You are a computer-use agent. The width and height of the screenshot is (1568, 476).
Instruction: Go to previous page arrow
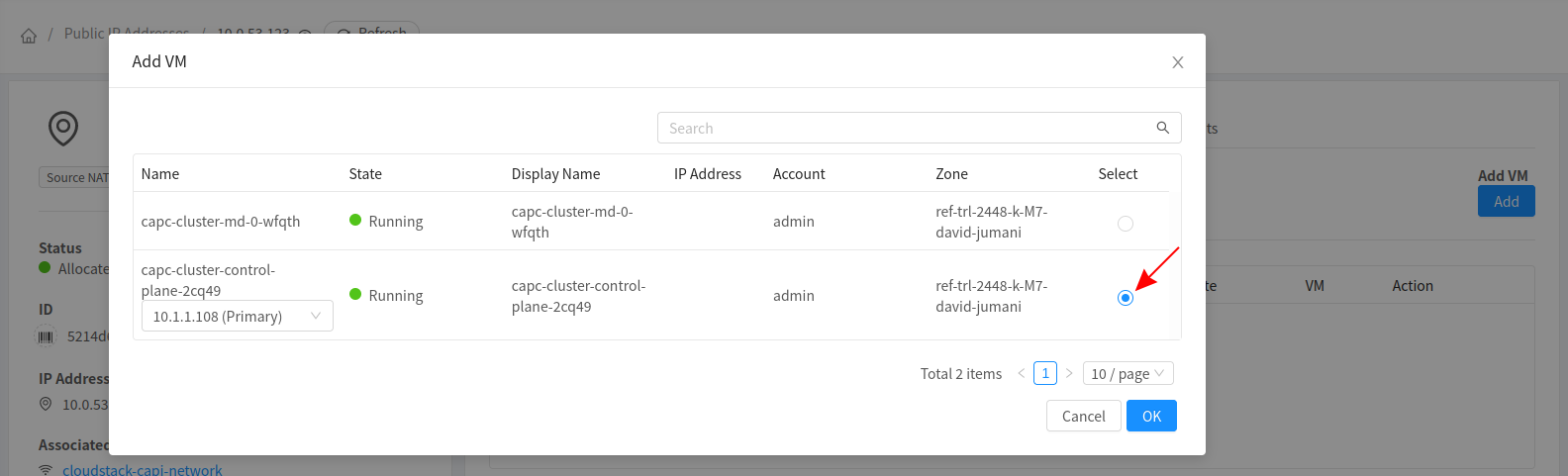pyautogui.click(x=1021, y=373)
